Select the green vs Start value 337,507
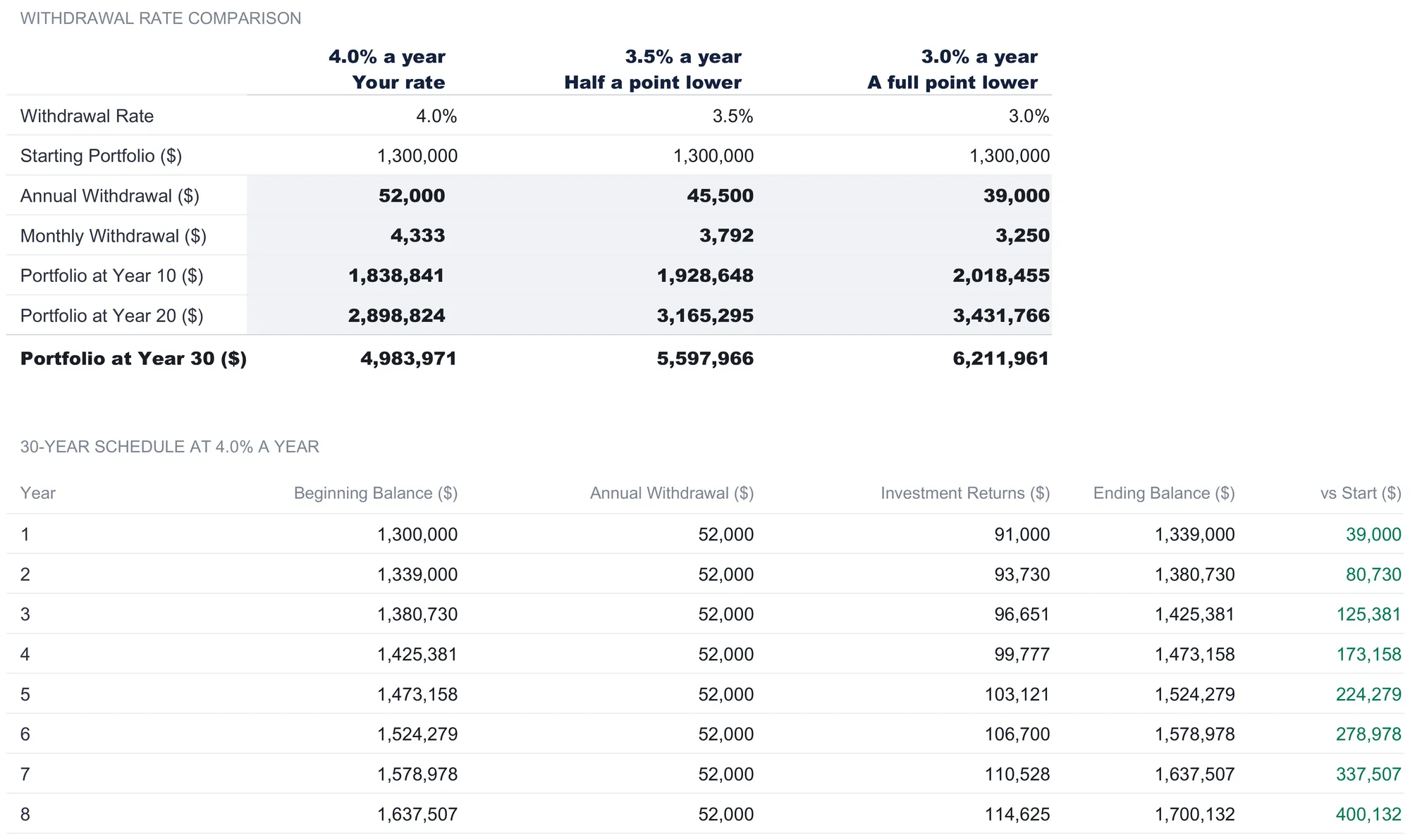The image size is (1410, 840). coord(1368,774)
